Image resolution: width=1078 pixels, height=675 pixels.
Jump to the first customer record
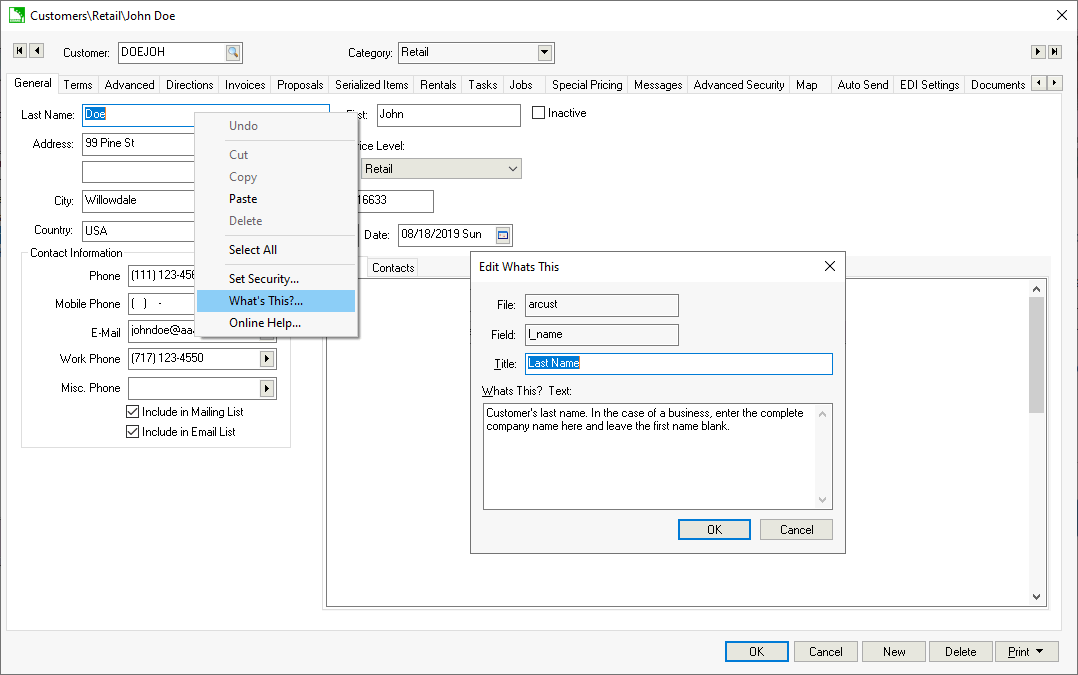19,51
